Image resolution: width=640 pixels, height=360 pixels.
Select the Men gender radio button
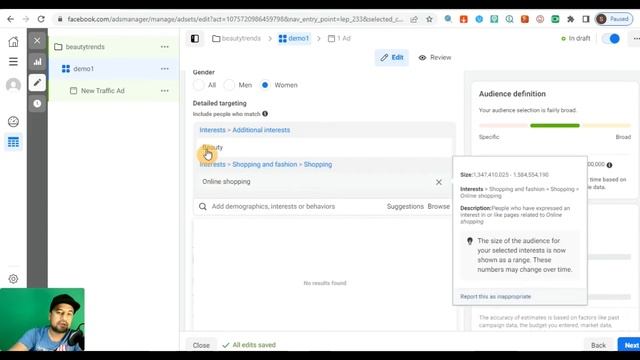[x=229, y=85]
